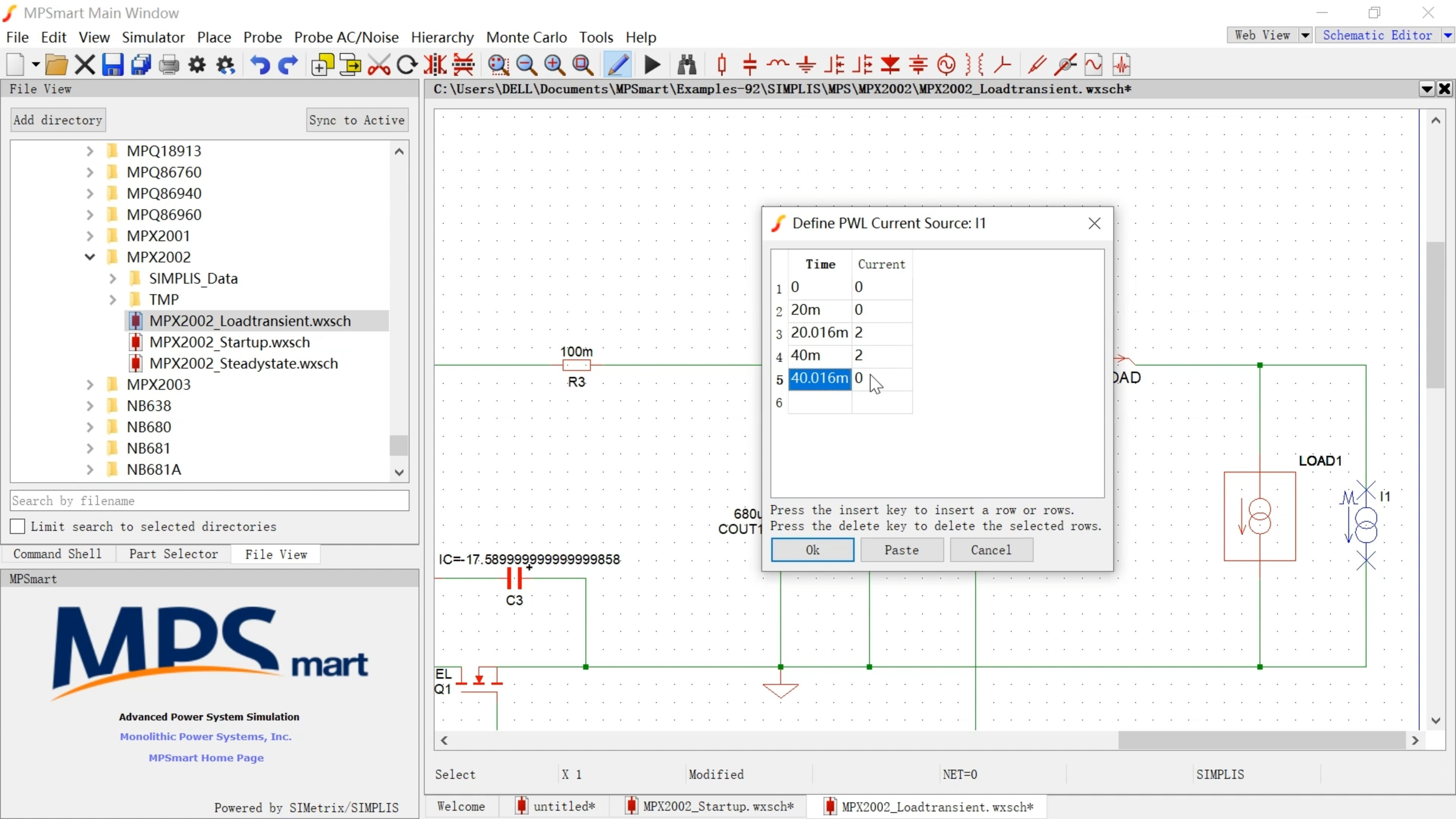This screenshot has height=819, width=1456.
Task: Click the Search by filename field
Action: coord(209,501)
